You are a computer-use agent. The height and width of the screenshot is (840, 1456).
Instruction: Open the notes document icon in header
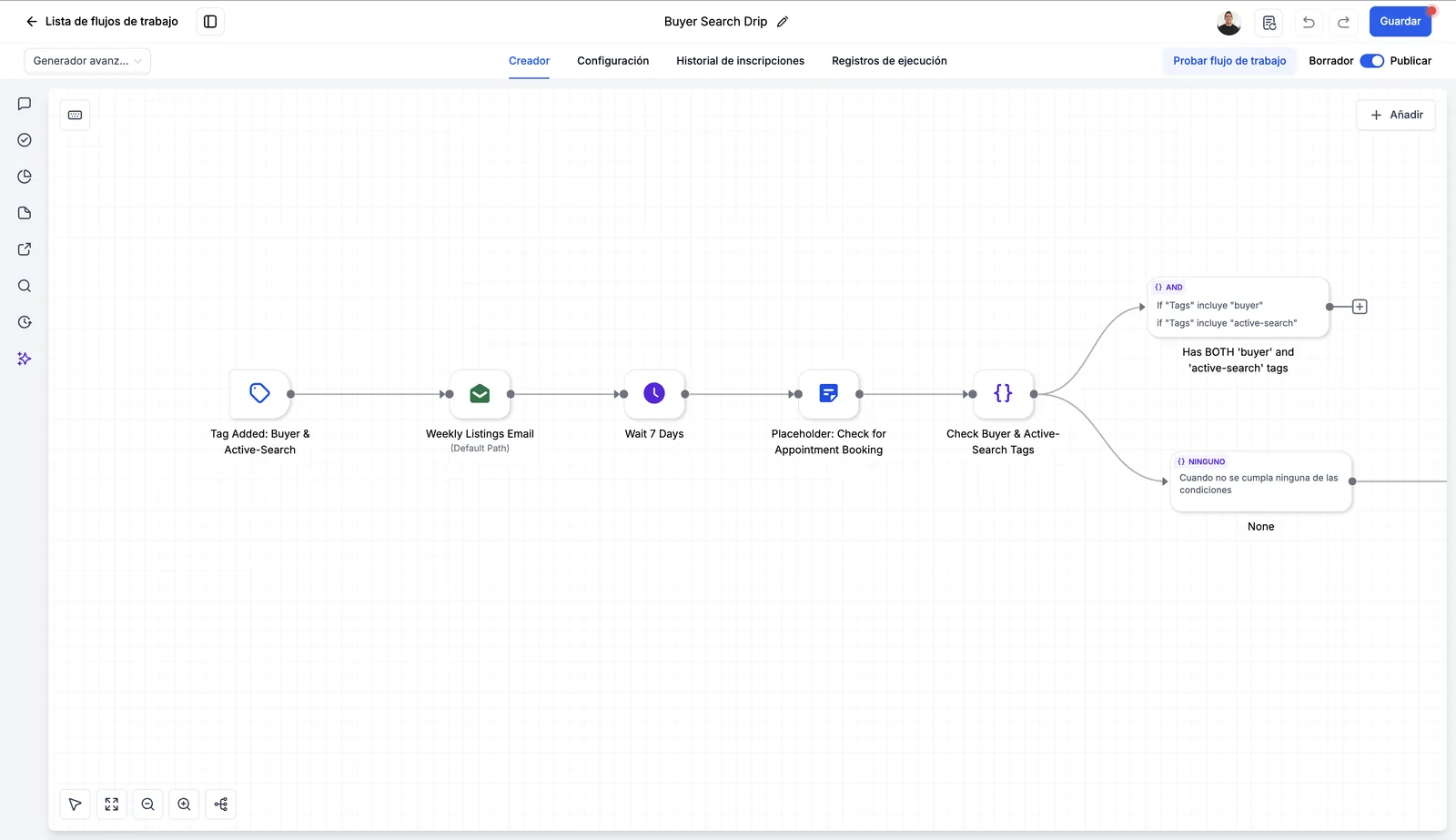coord(1269,22)
